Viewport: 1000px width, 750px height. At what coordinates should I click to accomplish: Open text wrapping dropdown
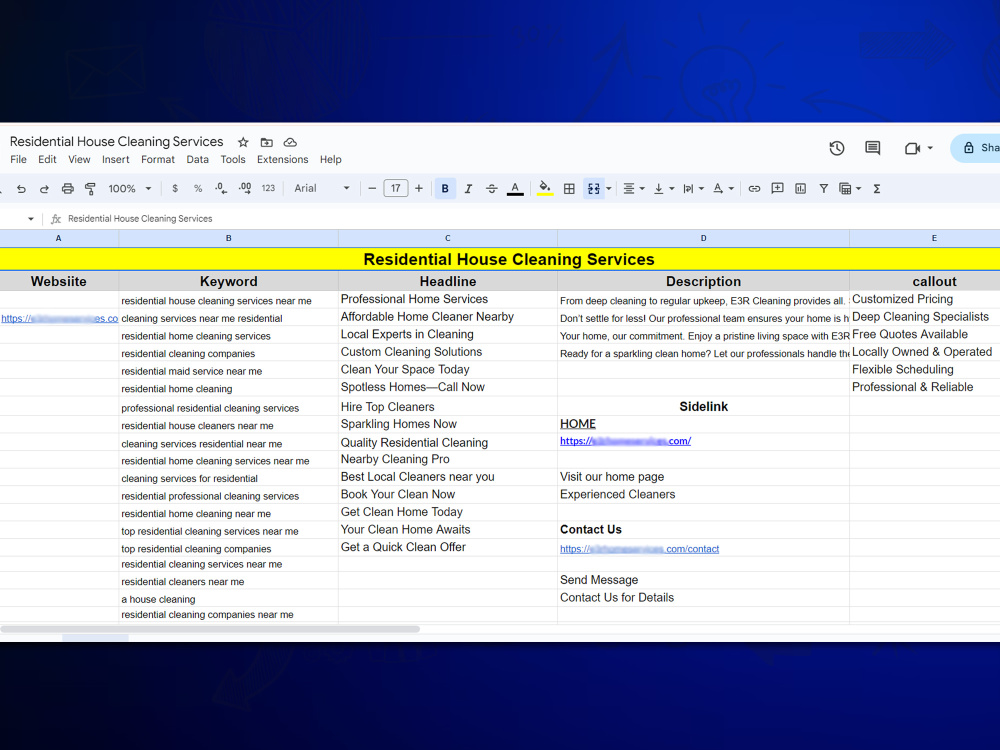693,189
